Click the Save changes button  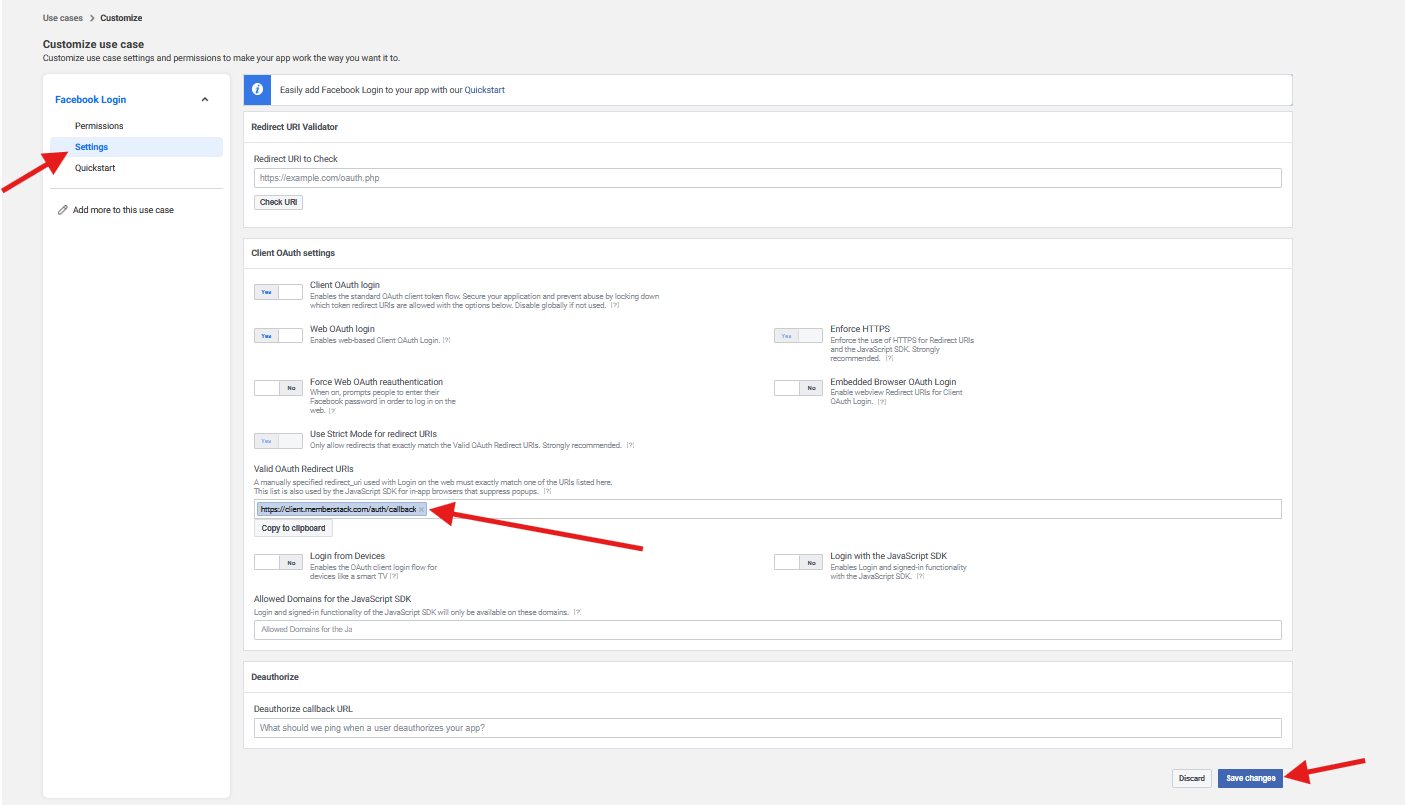tap(1250, 778)
